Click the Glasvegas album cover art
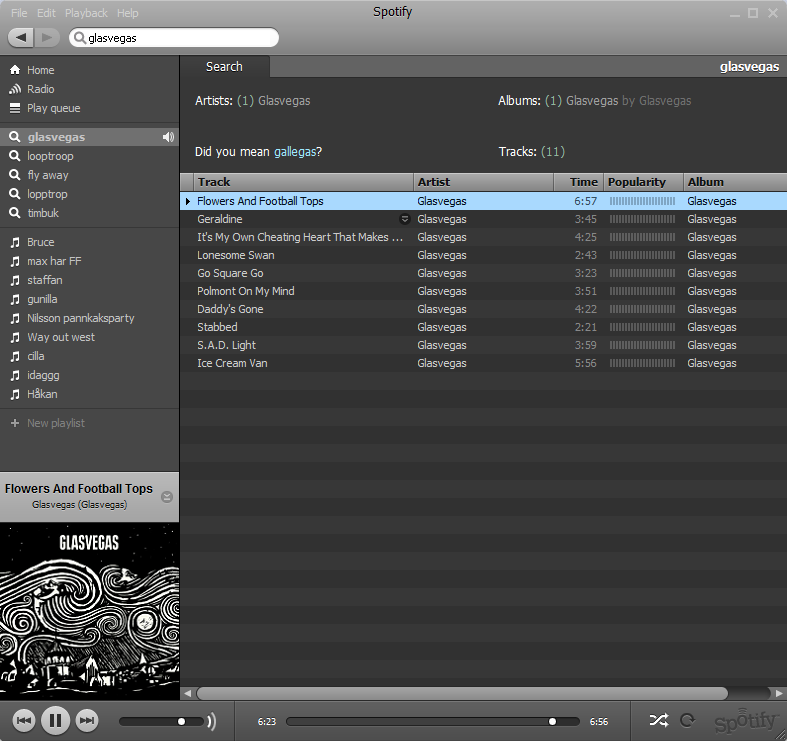Viewport: 787px width, 741px height. pyautogui.click(x=89, y=611)
